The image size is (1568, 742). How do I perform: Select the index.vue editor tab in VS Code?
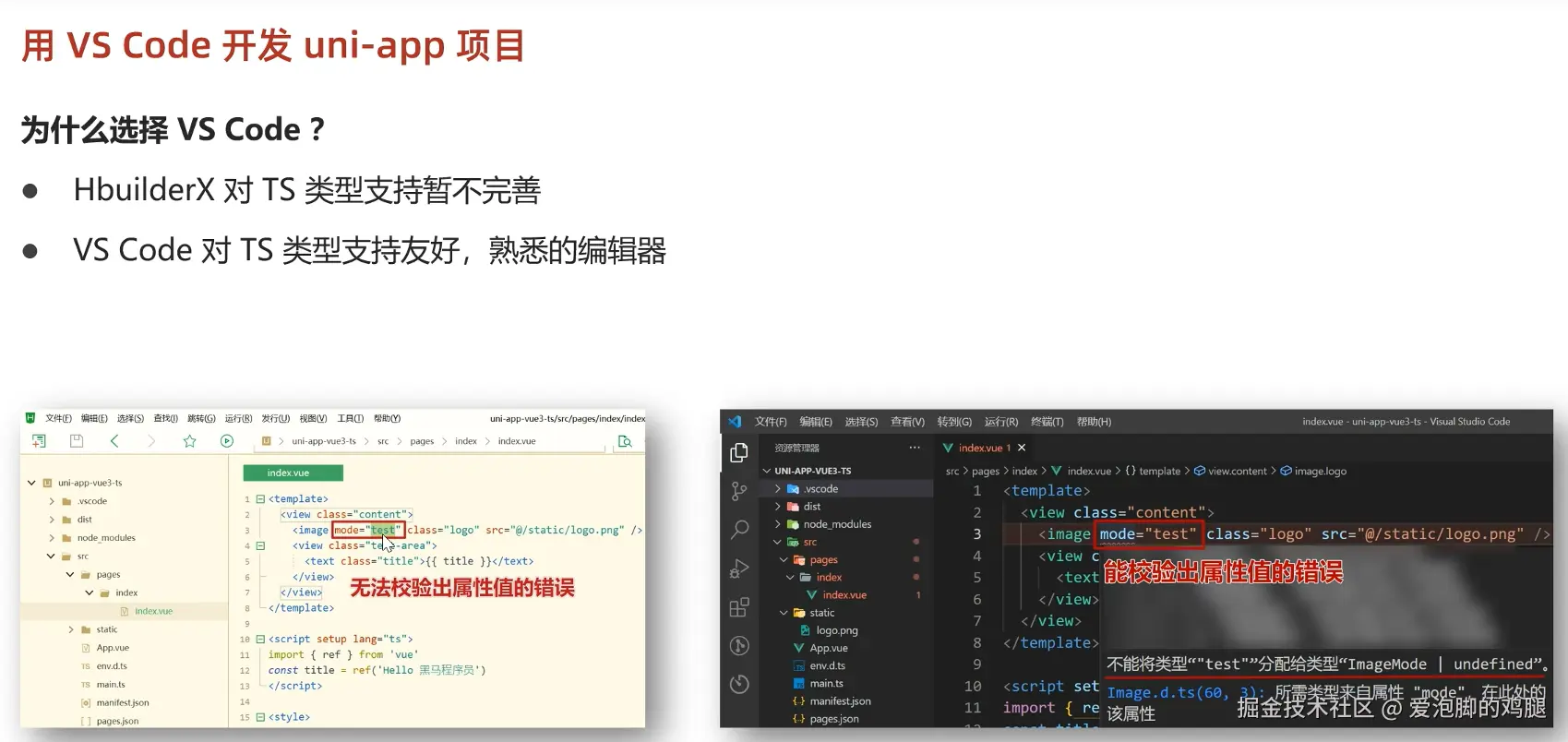point(984,448)
